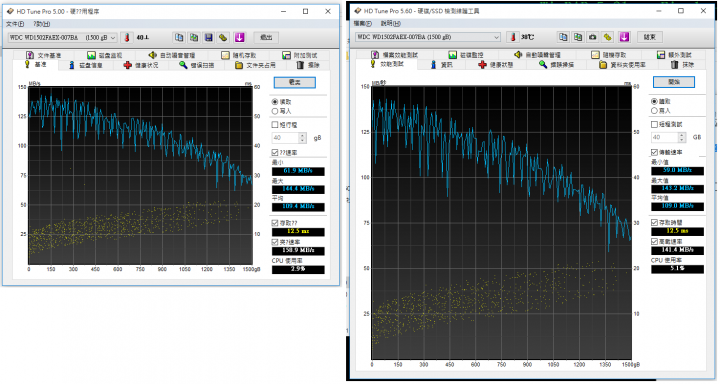Select Read radio button in HD Tune 5.00
720x384 pixels.
coord(275,102)
